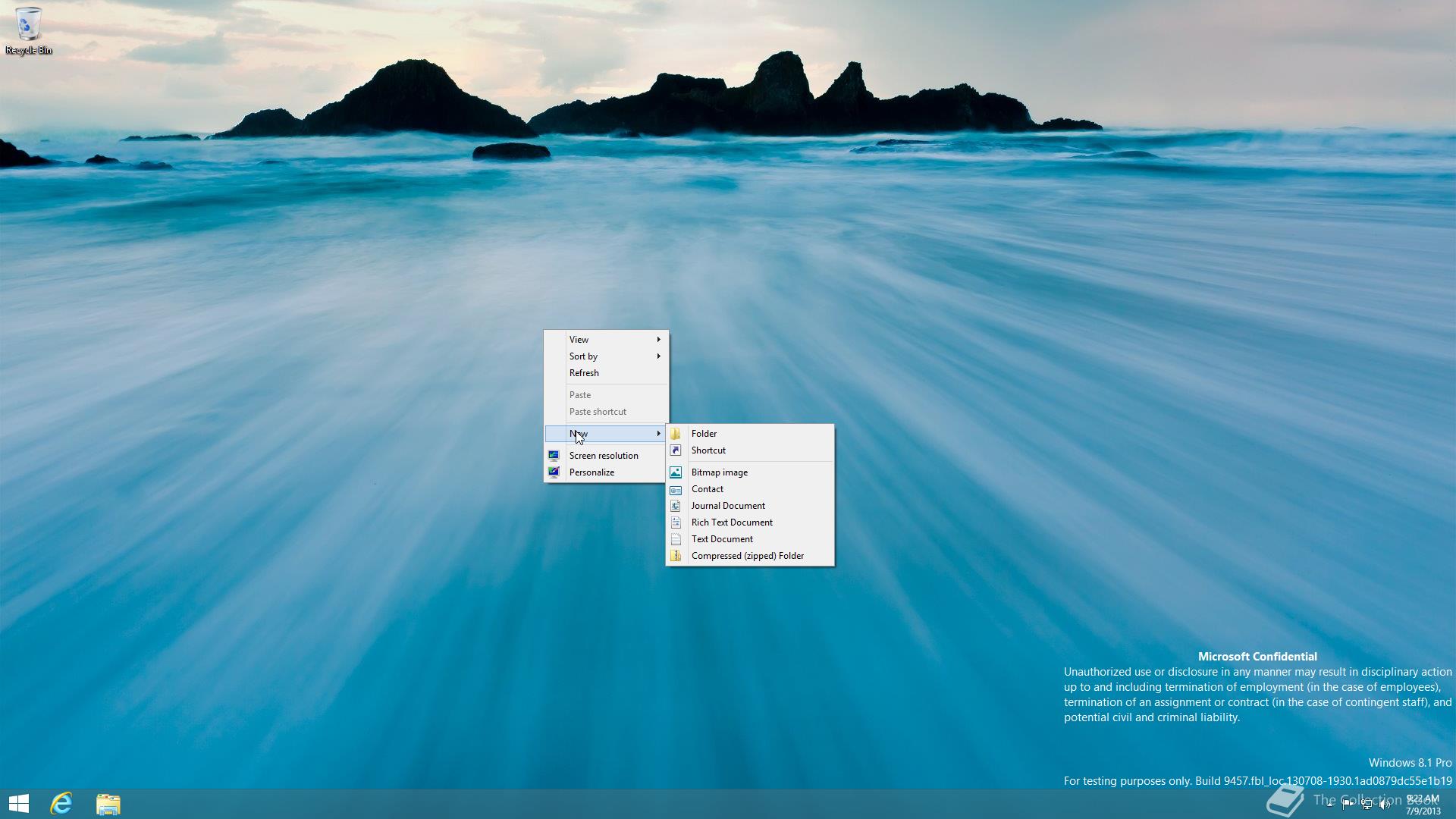Click the taskbar clock showing 7/9/2013
The height and width of the screenshot is (819, 1456).
point(1423,805)
